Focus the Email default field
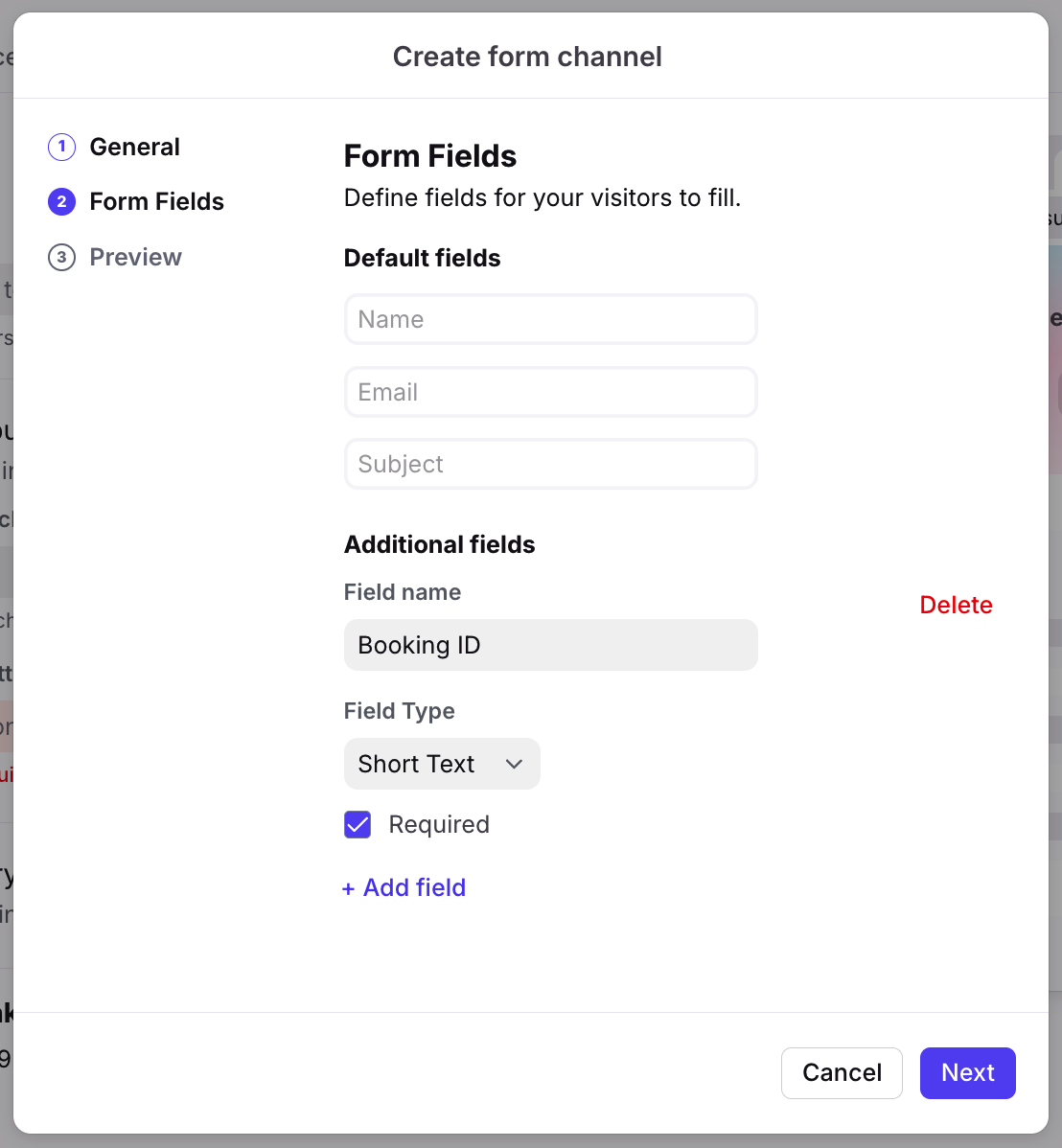 [550, 392]
